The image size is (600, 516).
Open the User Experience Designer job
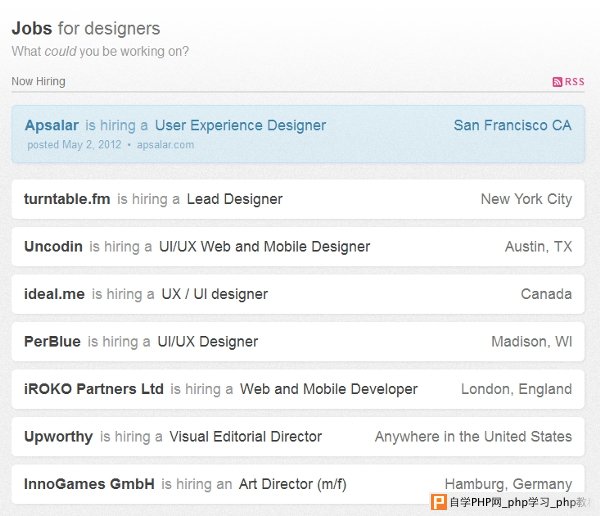240,126
